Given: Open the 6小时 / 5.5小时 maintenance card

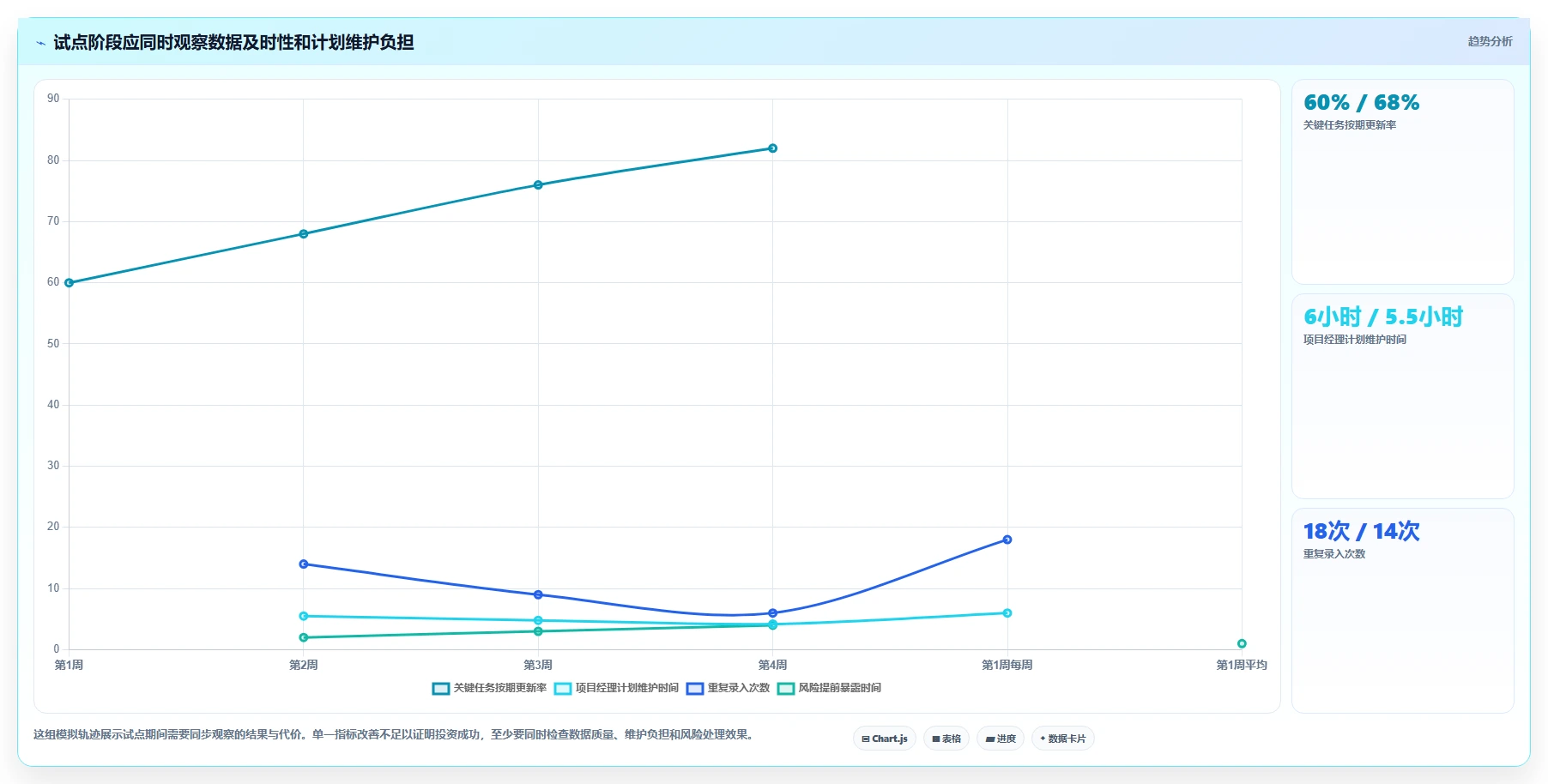Looking at the screenshot, I should pyautogui.click(x=1403, y=396).
